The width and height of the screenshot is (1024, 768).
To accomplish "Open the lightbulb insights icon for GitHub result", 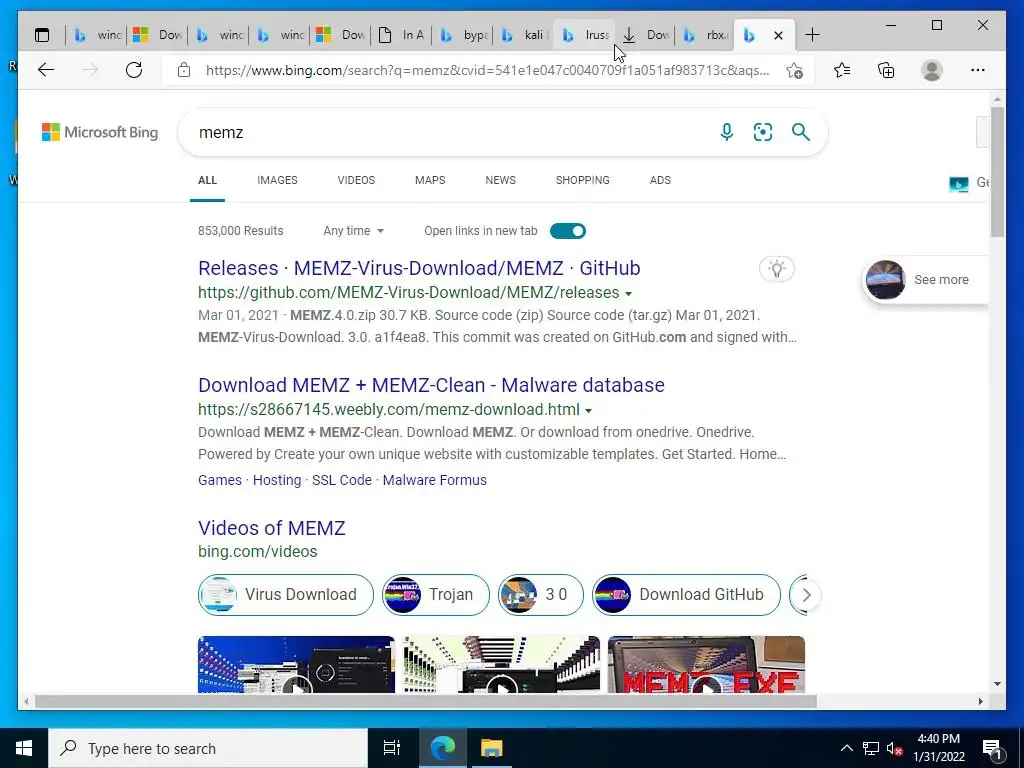I will [776, 268].
